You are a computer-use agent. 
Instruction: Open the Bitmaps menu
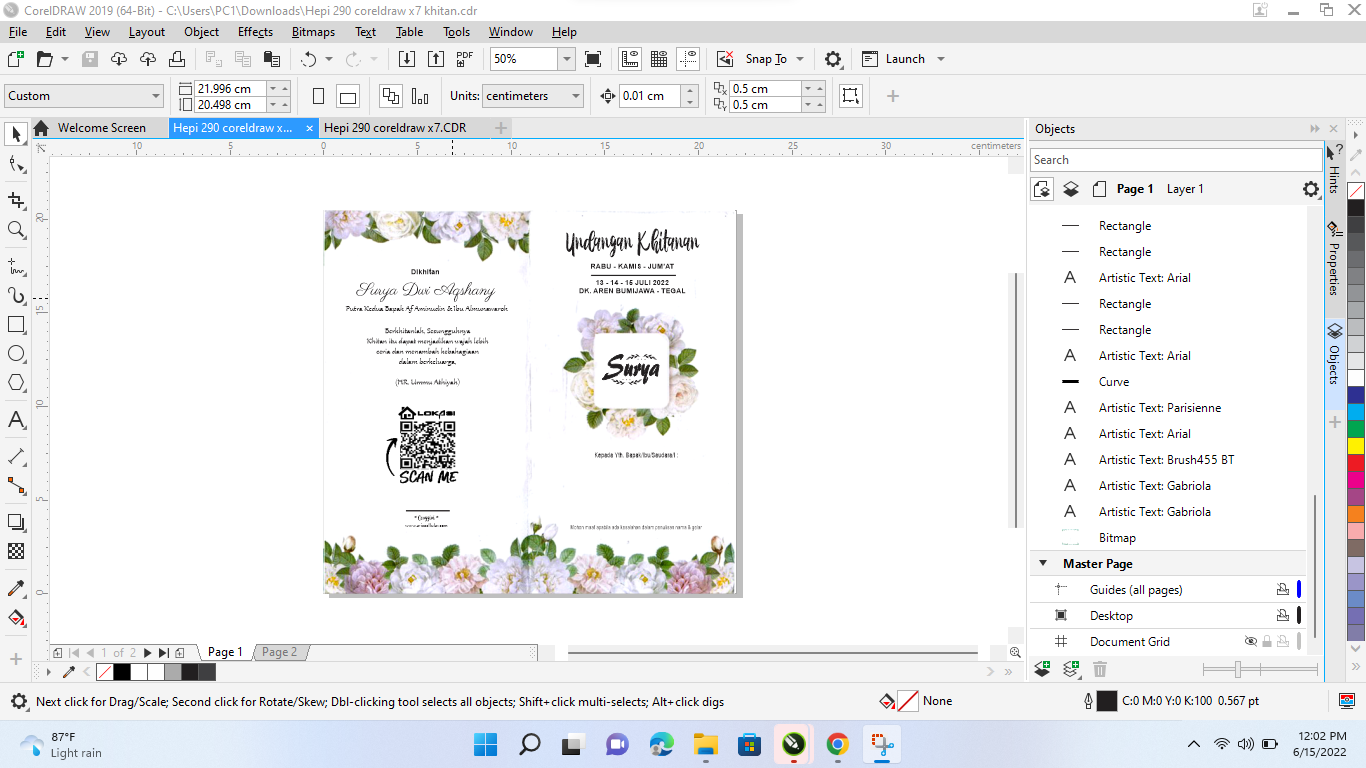313,32
